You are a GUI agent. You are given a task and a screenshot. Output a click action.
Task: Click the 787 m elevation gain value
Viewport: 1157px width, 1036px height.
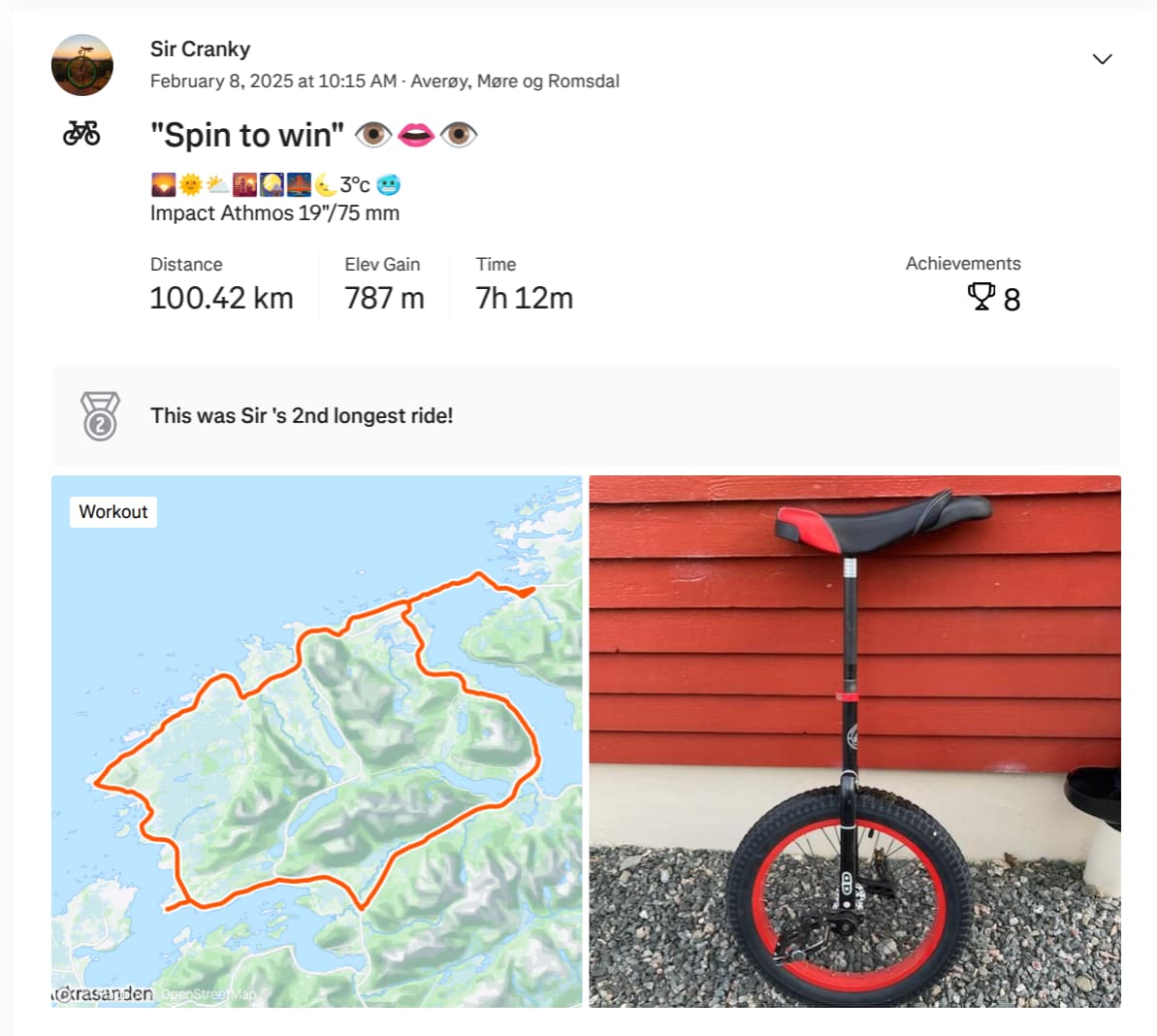pyautogui.click(x=384, y=298)
